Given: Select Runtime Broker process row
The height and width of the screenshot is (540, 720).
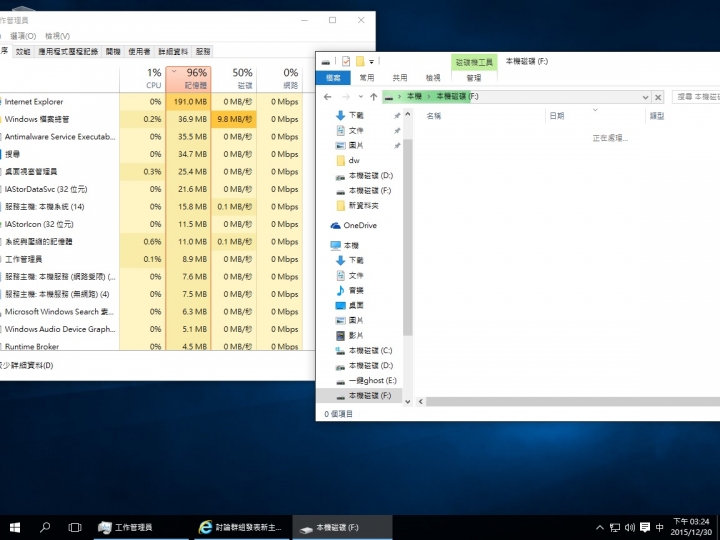Looking at the screenshot, I should click(x=151, y=346).
